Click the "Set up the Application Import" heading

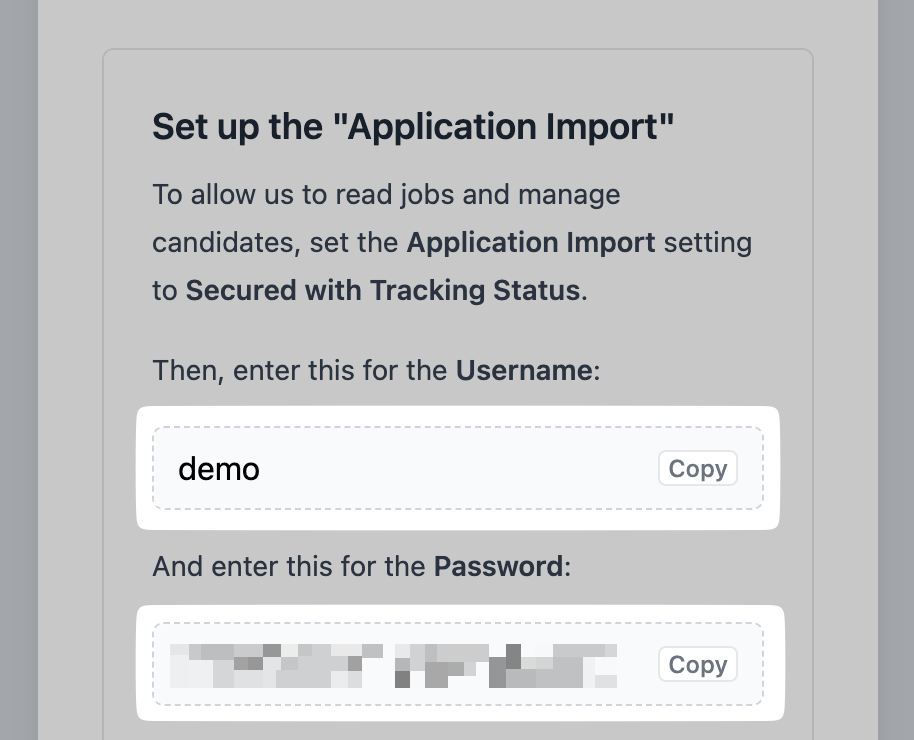pos(413,128)
